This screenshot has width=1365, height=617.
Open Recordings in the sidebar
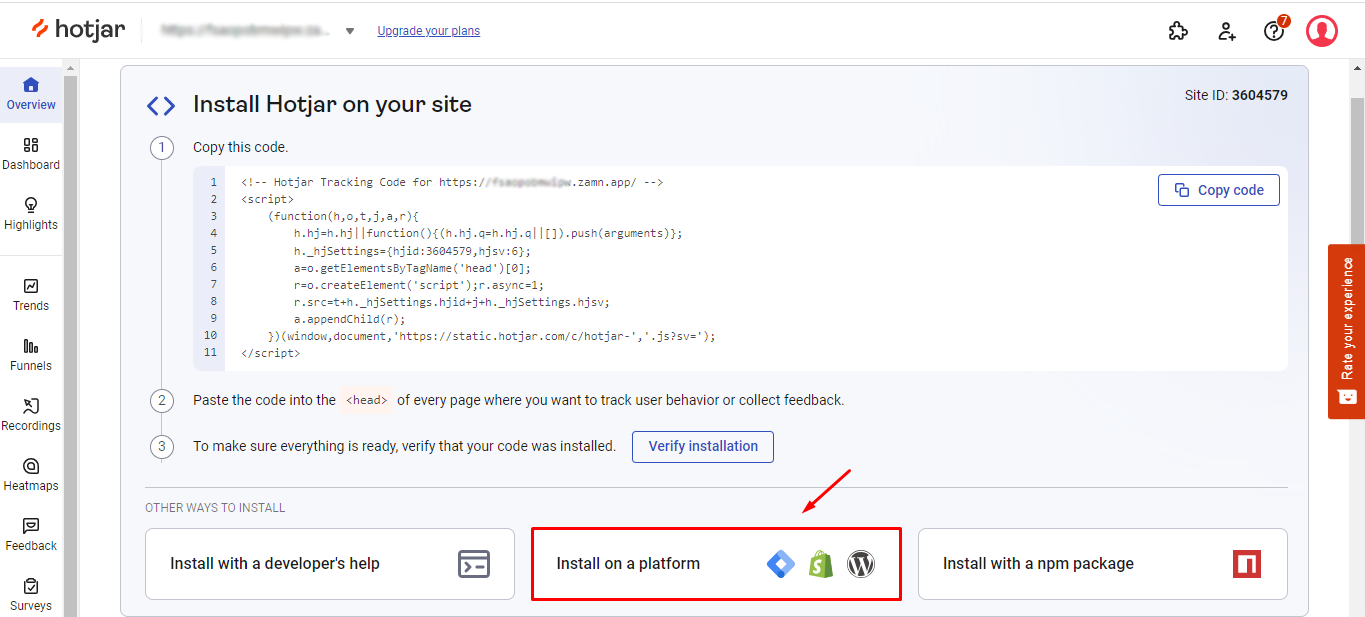pyautogui.click(x=31, y=415)
